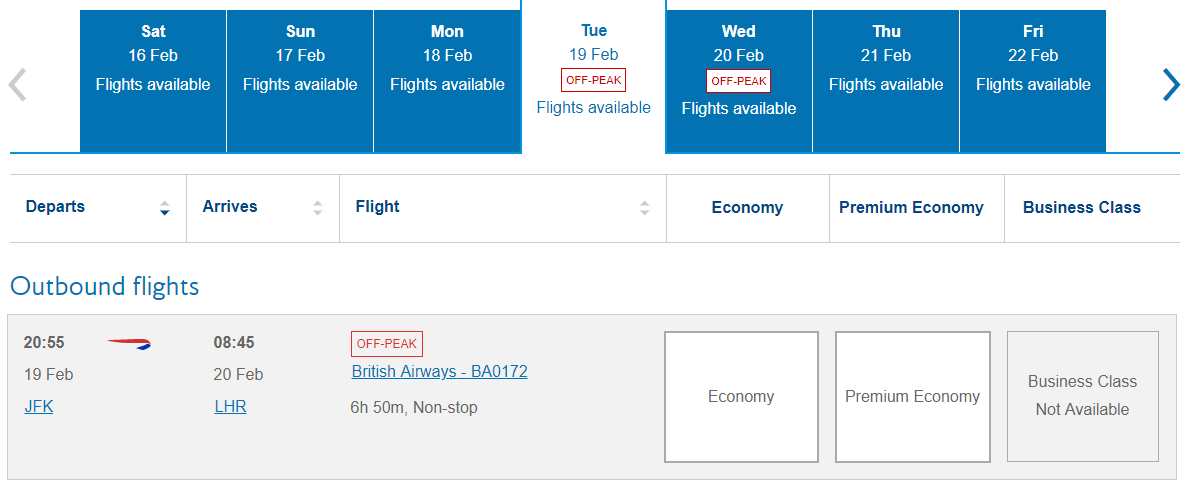Screen dimensions: 1186x494
Task: Open British Airways - BA0172 flight details
Action: tap(439, 372)
